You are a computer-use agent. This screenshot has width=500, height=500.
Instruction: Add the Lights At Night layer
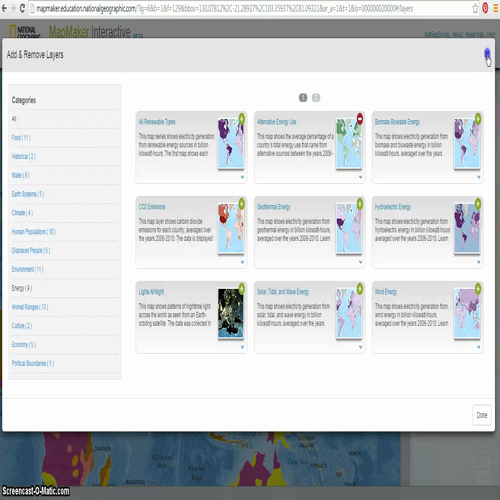coord(242,289)
